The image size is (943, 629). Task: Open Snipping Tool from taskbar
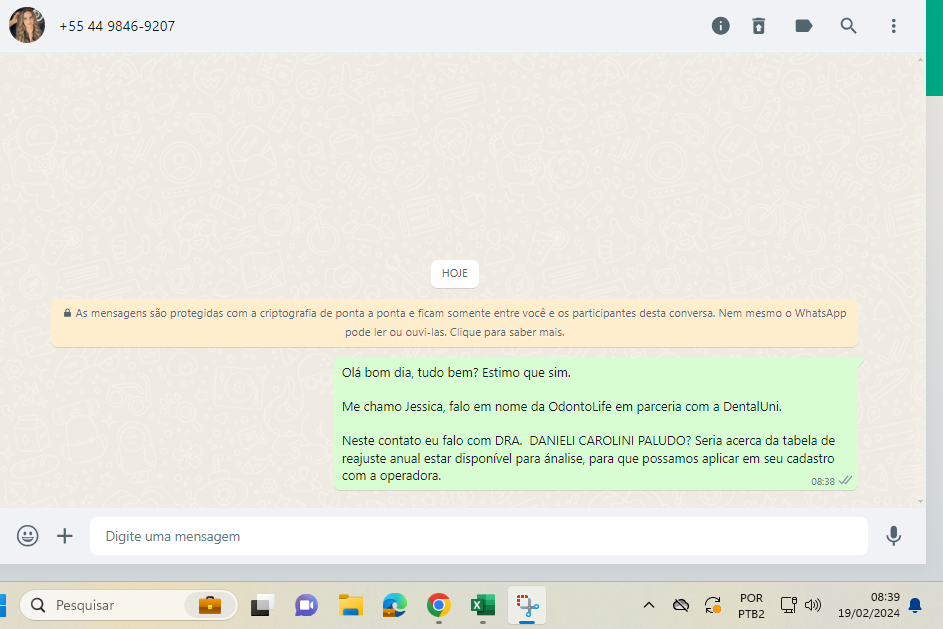[x=527, y=605]
